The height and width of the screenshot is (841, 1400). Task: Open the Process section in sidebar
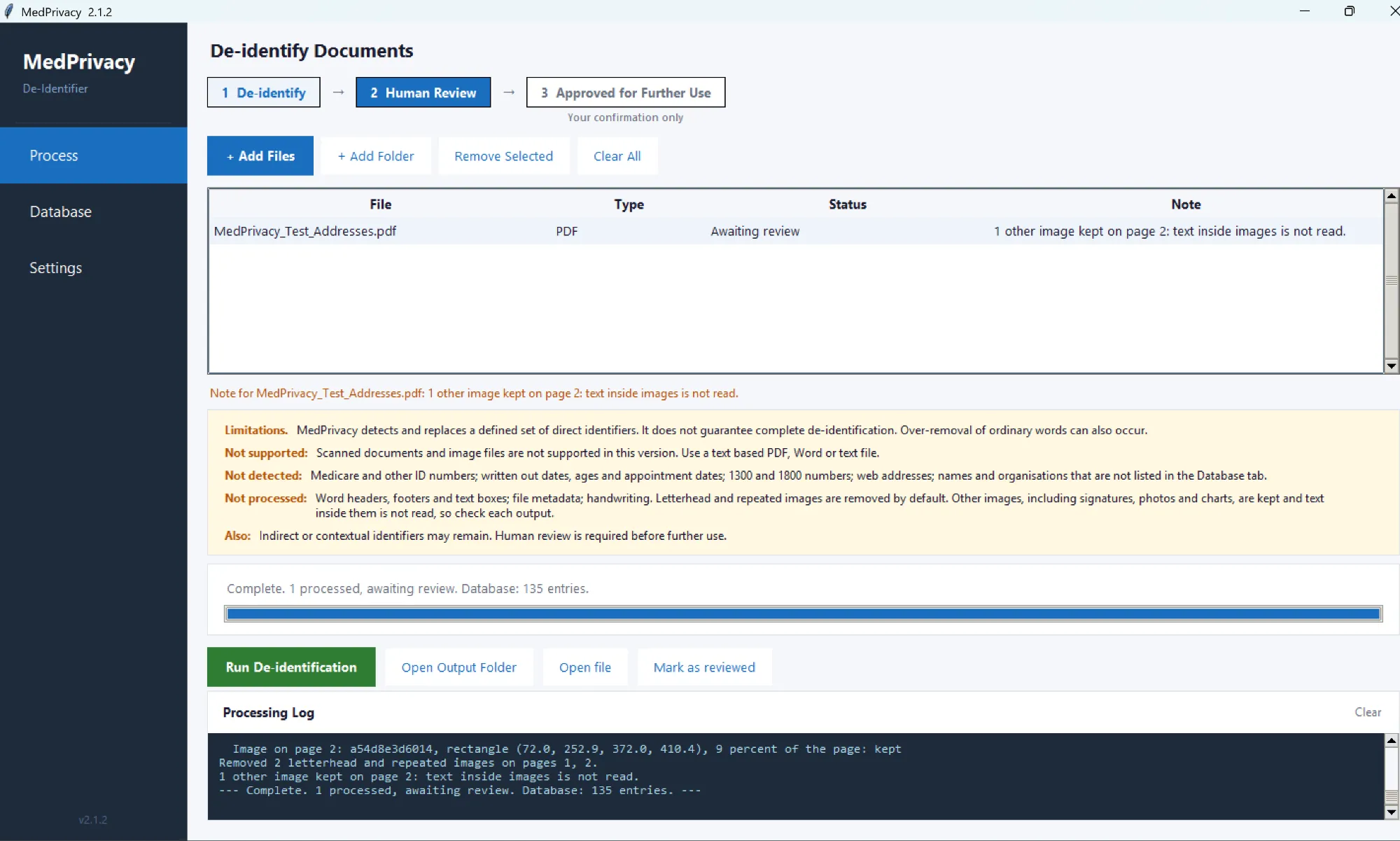[94, 155]
